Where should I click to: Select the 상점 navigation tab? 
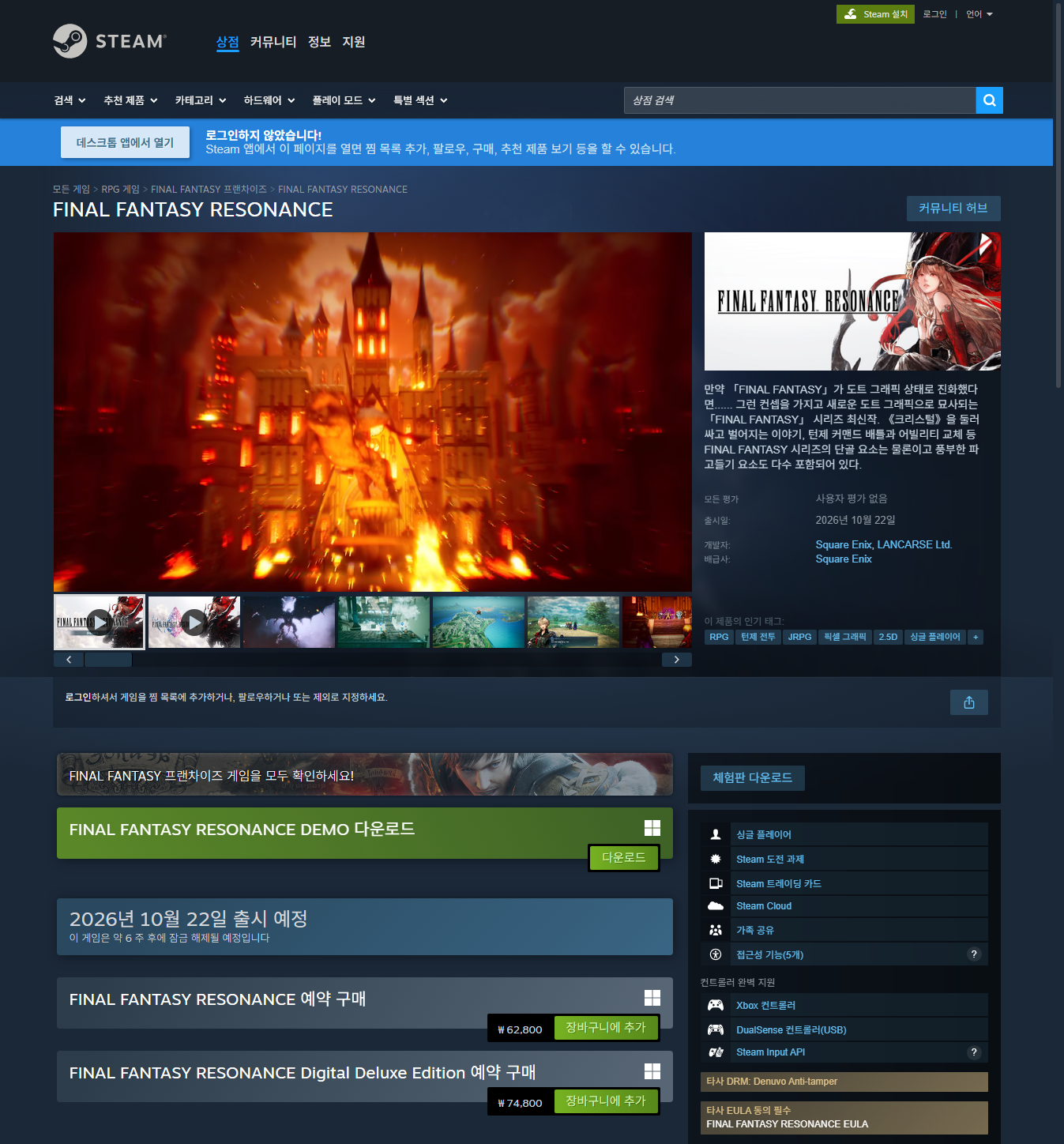[x=227, y=42]
